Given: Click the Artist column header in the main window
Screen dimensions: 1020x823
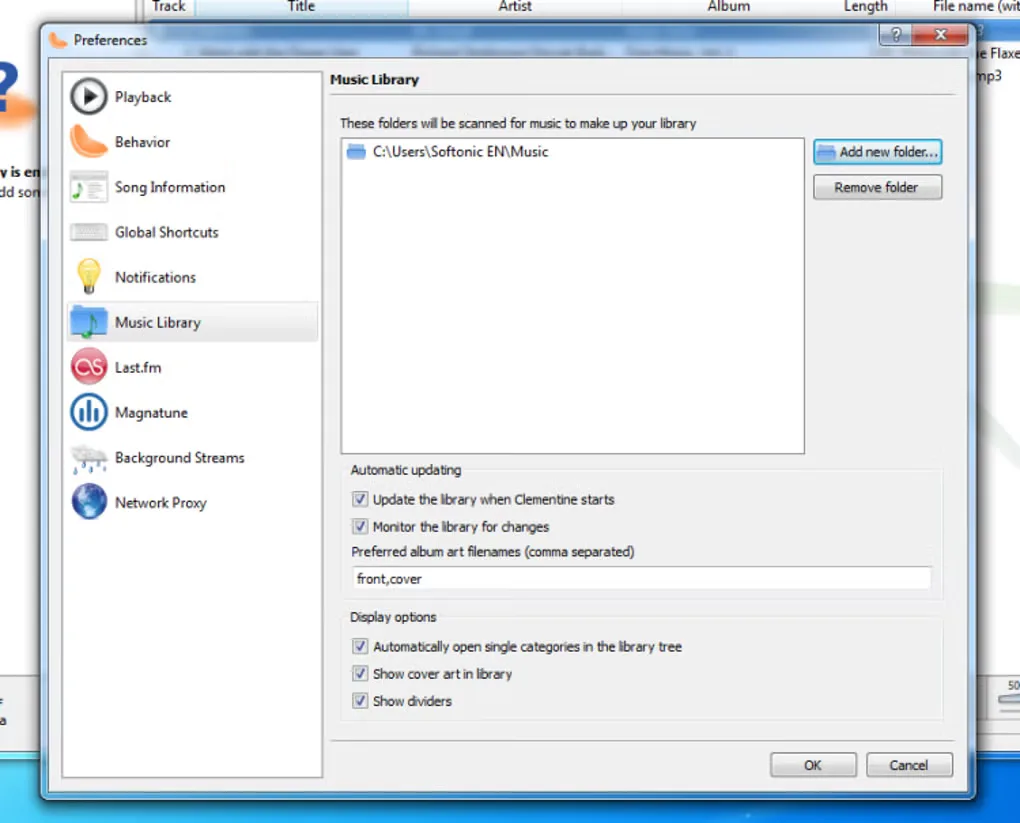Looking at the screenshot, I should pyautogui.click(x=515, y=7).
